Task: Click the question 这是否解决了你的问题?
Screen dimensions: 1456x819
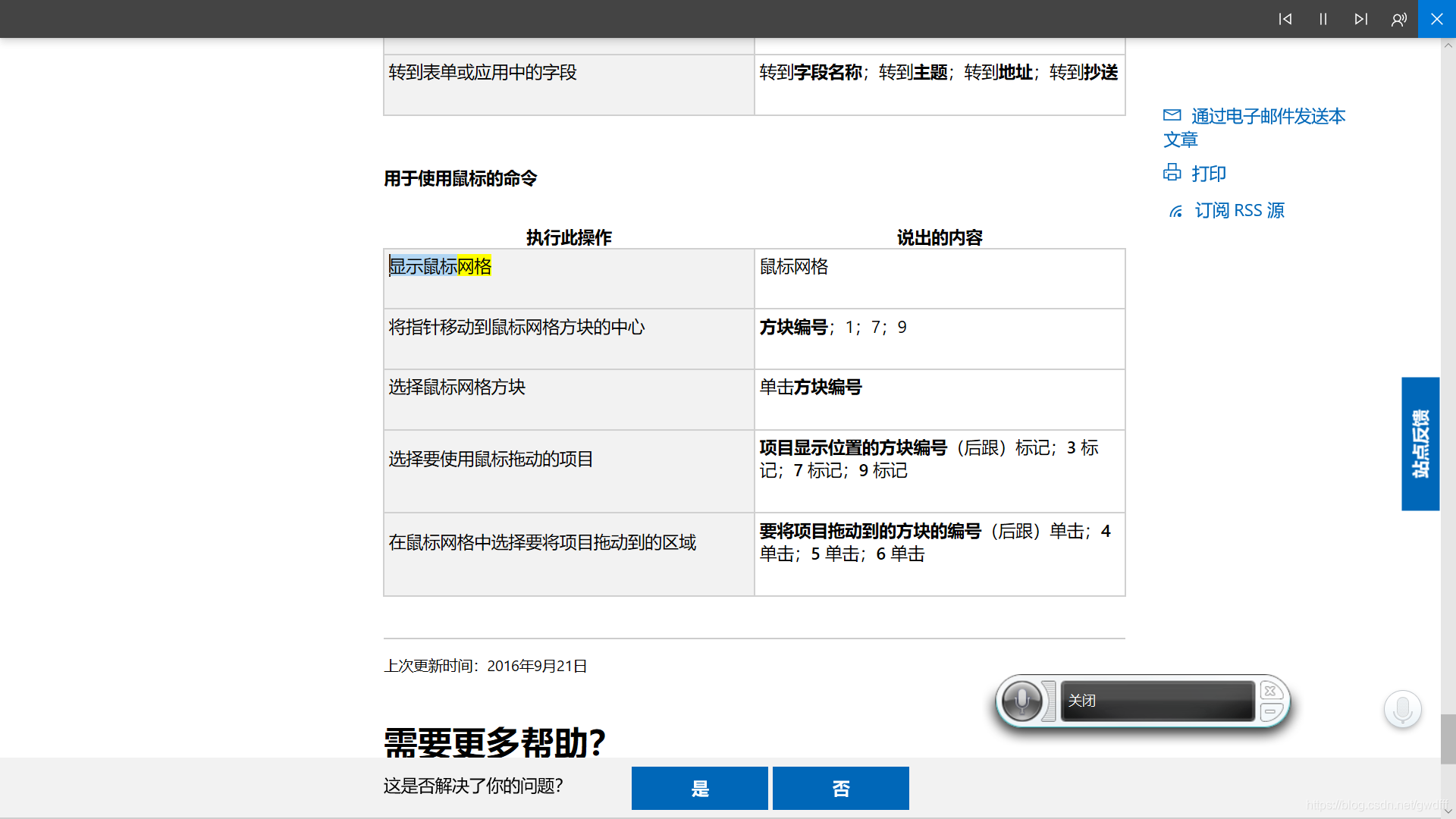Action: [473, 786]
